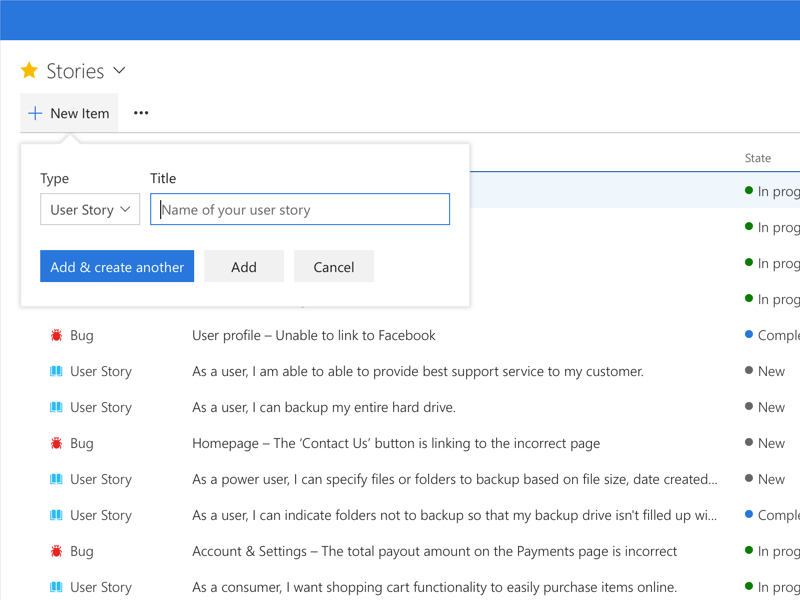Click the user story icon for best support service

(x=56, y=371)
